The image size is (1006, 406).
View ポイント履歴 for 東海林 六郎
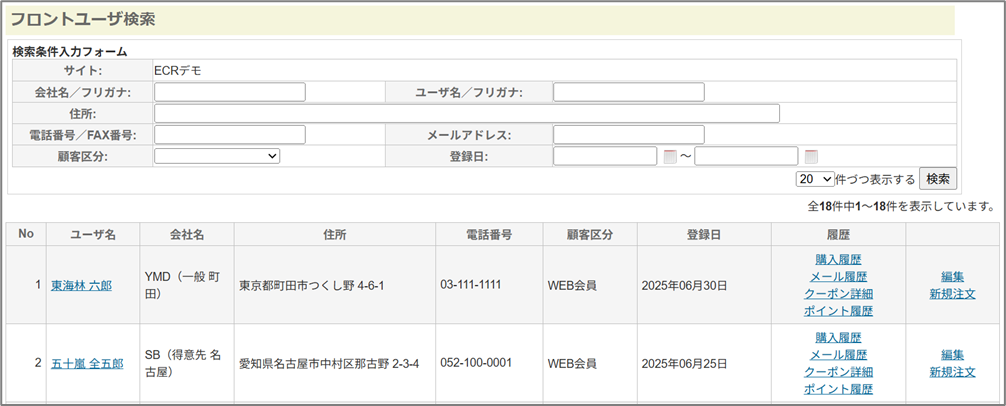click(x=838, y=311)
